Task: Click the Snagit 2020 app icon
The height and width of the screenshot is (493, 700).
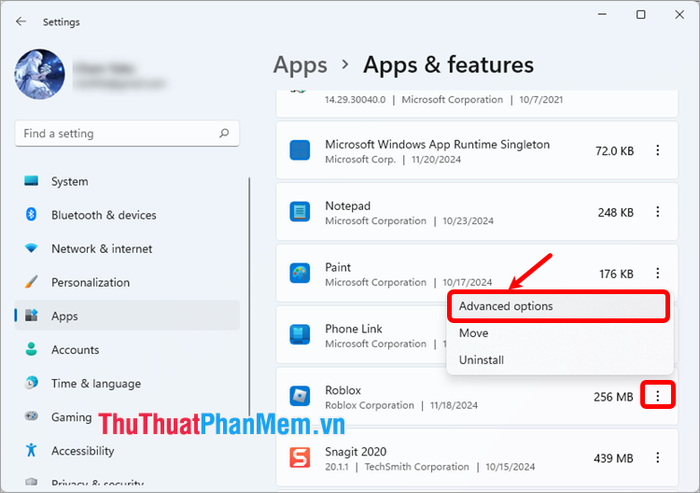Action: point(300,457)
